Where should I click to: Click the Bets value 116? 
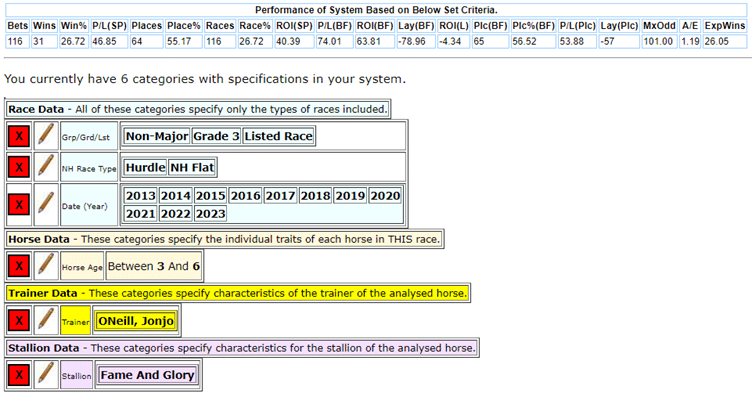pos(18,42)
